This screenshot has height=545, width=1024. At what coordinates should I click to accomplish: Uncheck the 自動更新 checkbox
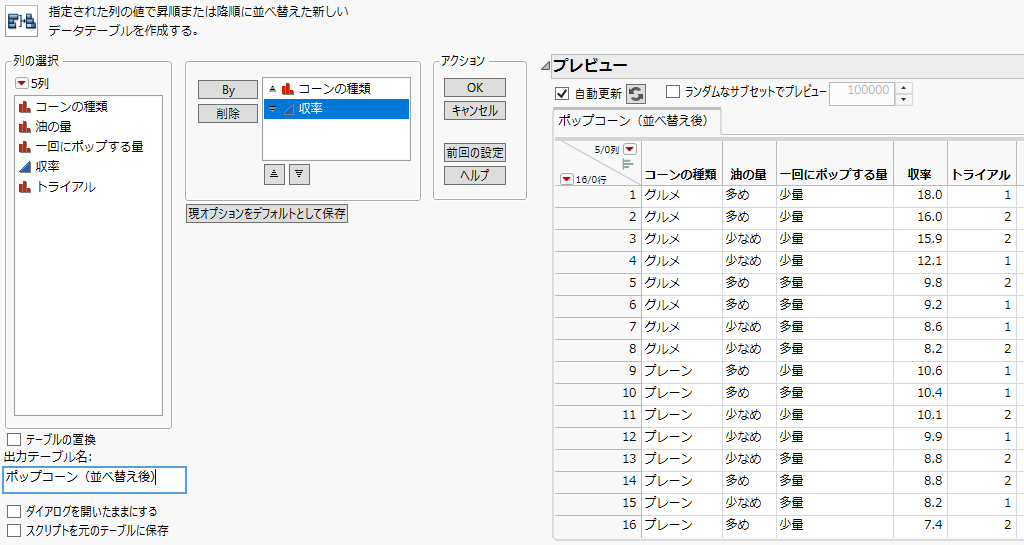click(562, 93)
